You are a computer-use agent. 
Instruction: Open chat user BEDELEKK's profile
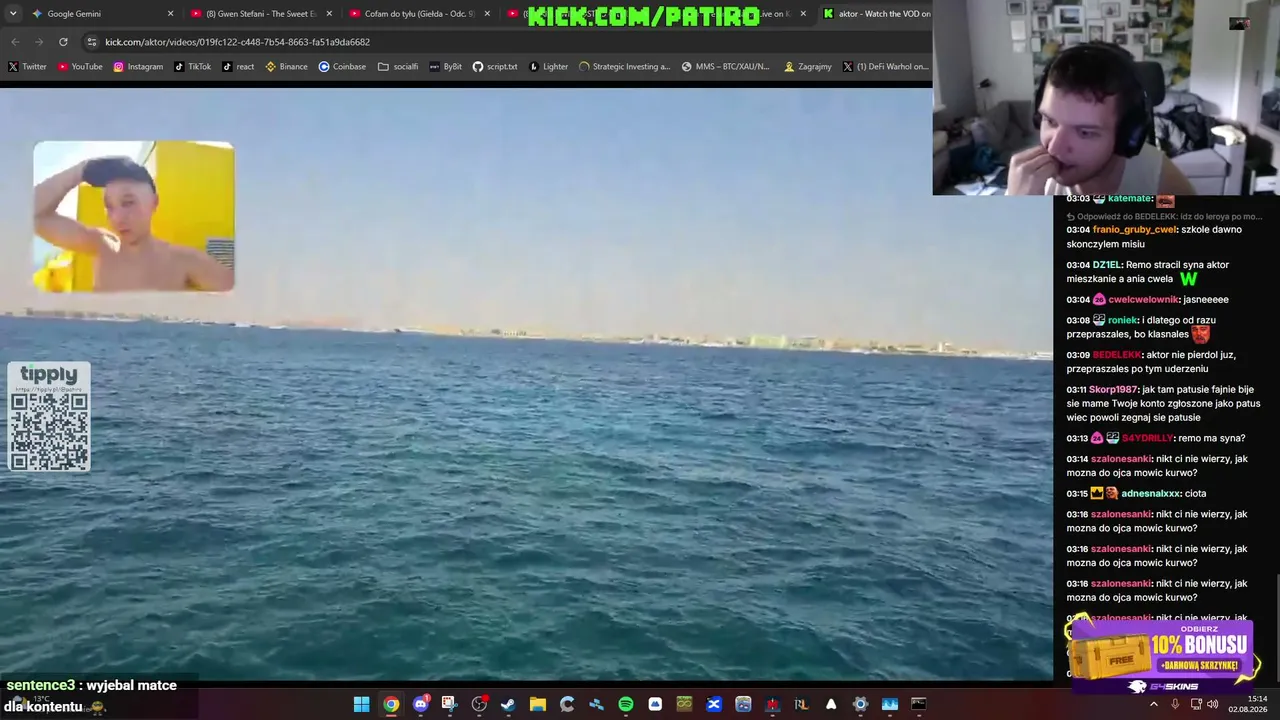(x=1117, y=355)
